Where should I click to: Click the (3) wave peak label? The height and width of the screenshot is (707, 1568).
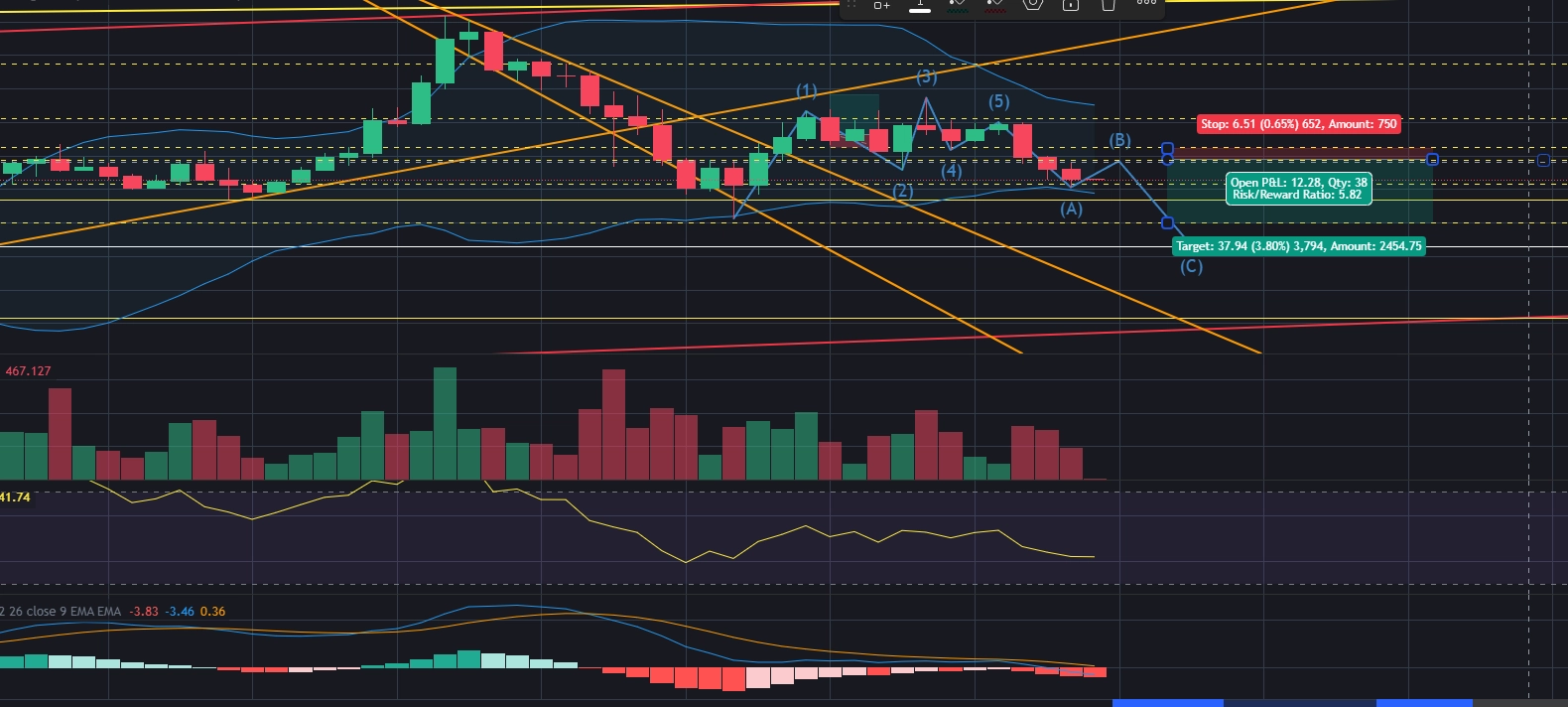[926, 76]
